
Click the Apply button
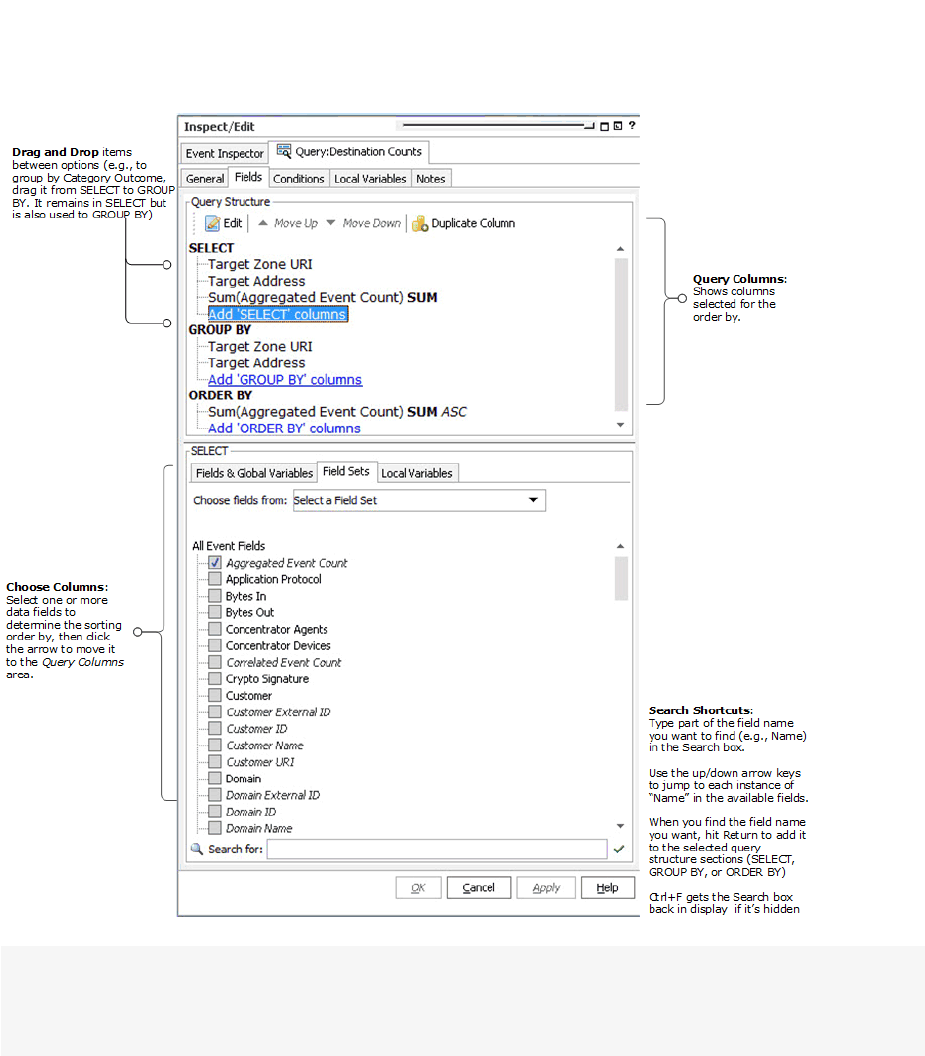tap(546, 888)
